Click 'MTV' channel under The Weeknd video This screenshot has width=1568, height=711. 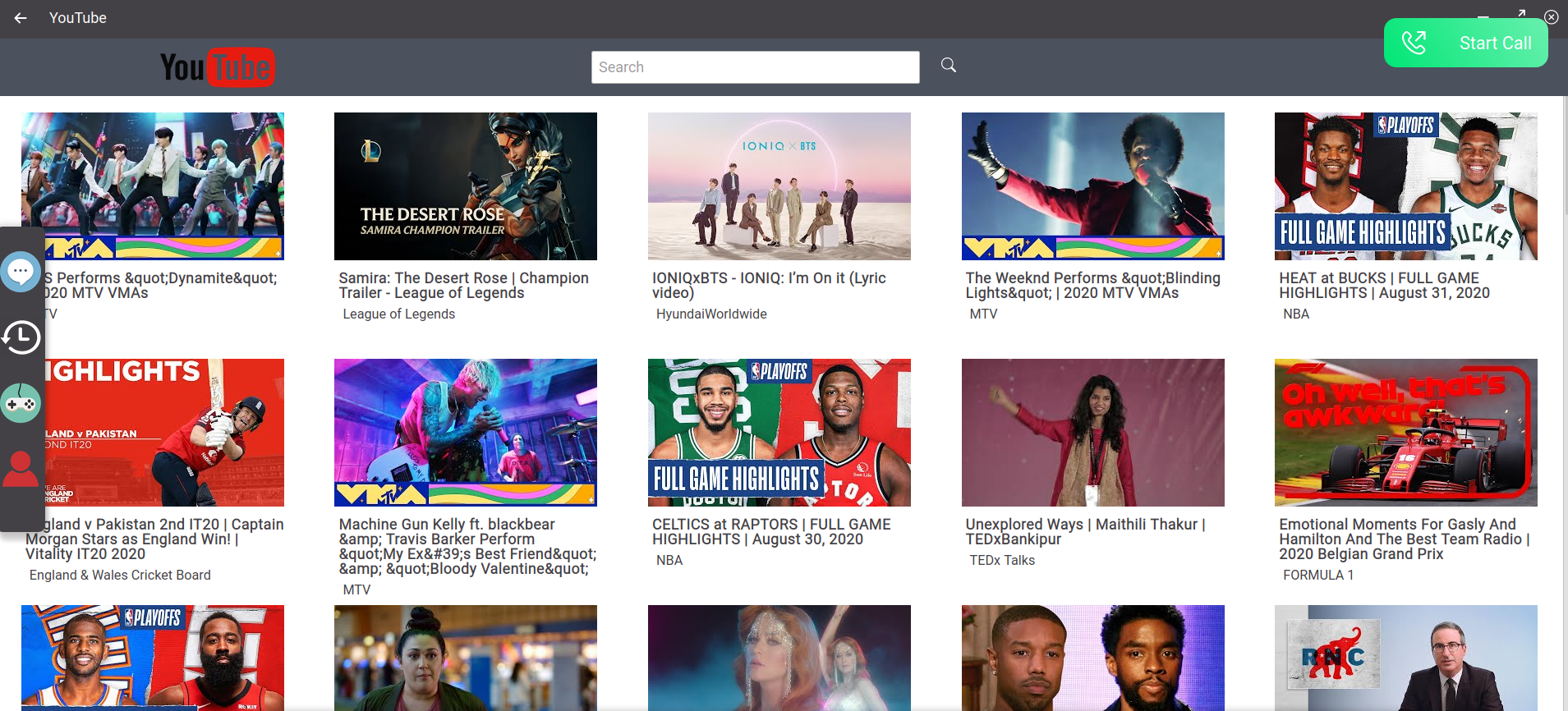[x=984, y=314]
